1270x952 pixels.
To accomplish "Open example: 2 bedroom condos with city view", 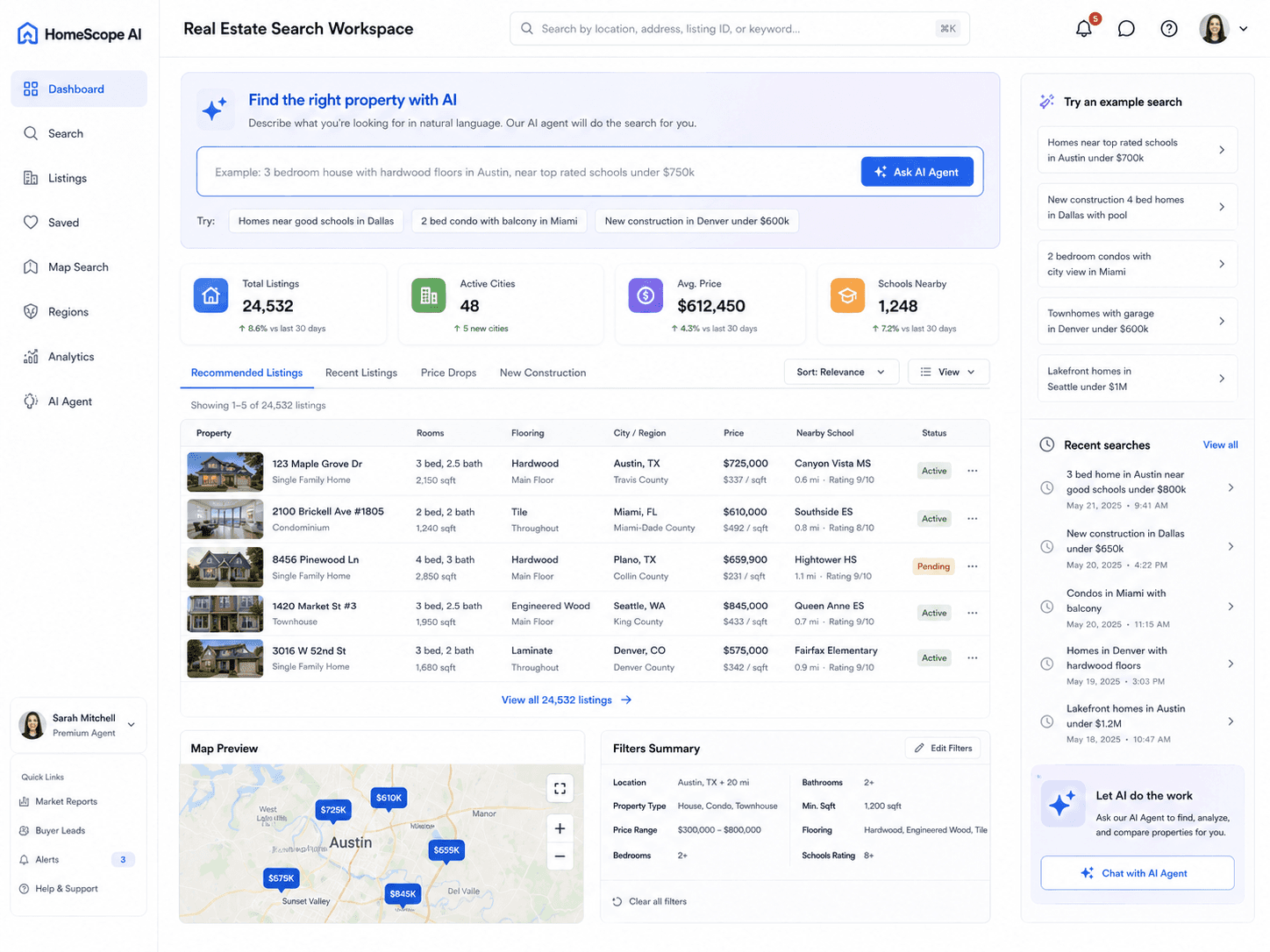I will 1137,264.
